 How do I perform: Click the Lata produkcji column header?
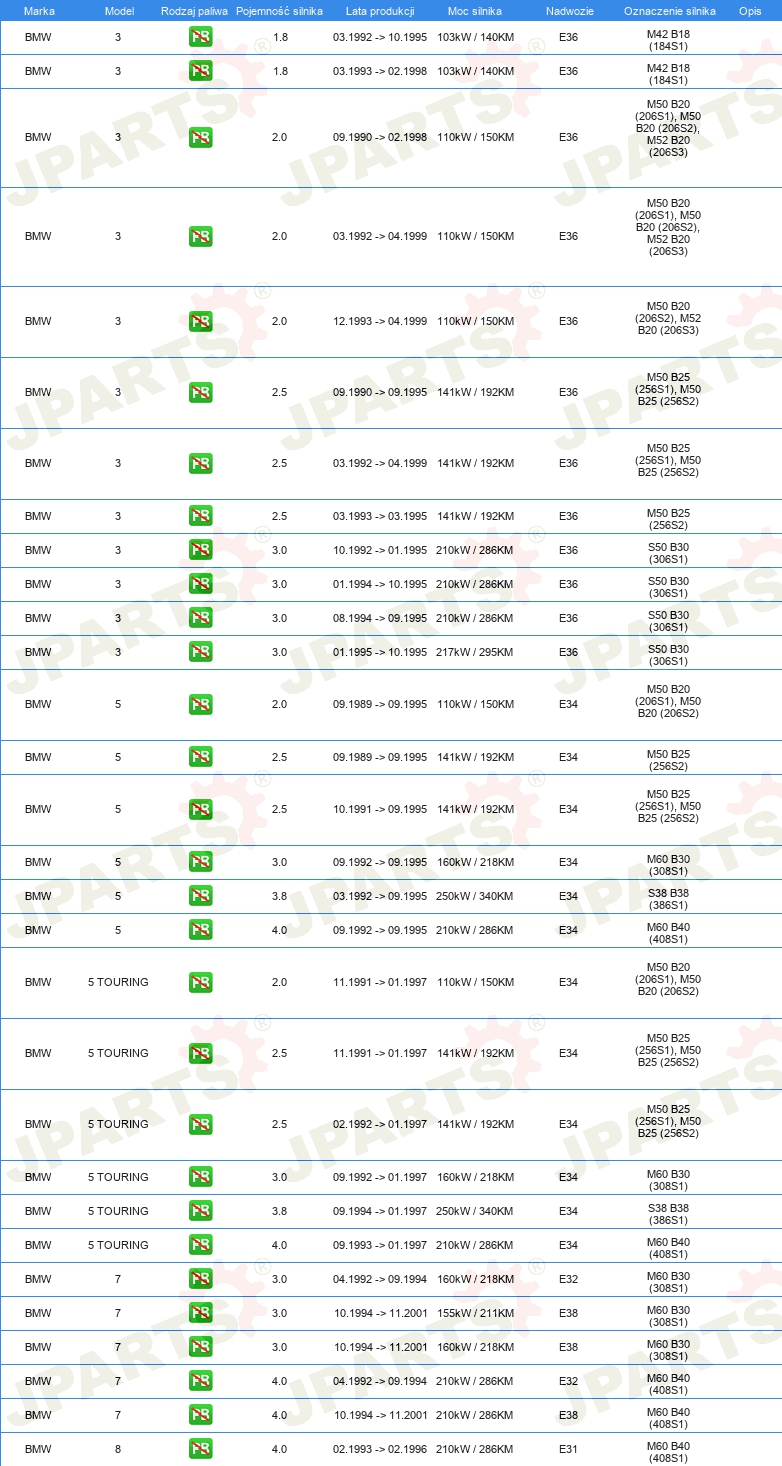click(x=380, y=11)
